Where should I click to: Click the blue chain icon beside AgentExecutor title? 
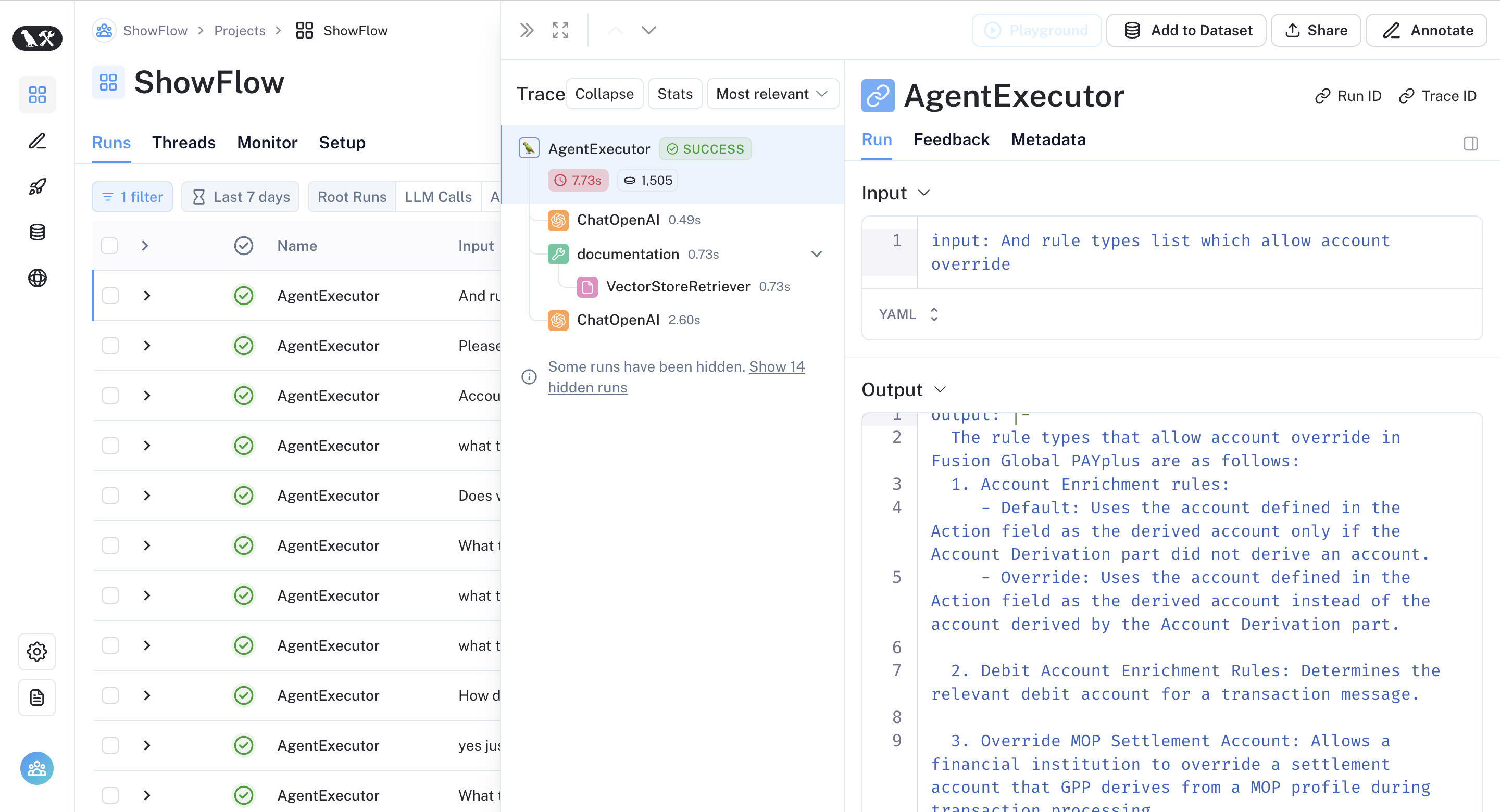tap(878, 96)
